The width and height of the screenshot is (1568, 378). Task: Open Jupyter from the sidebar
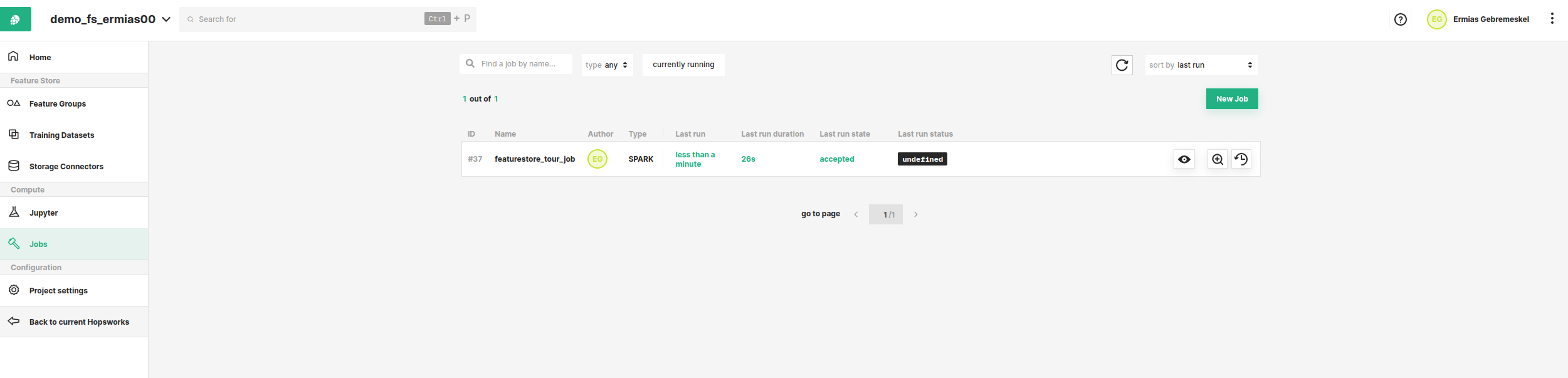tap(43, 213)
